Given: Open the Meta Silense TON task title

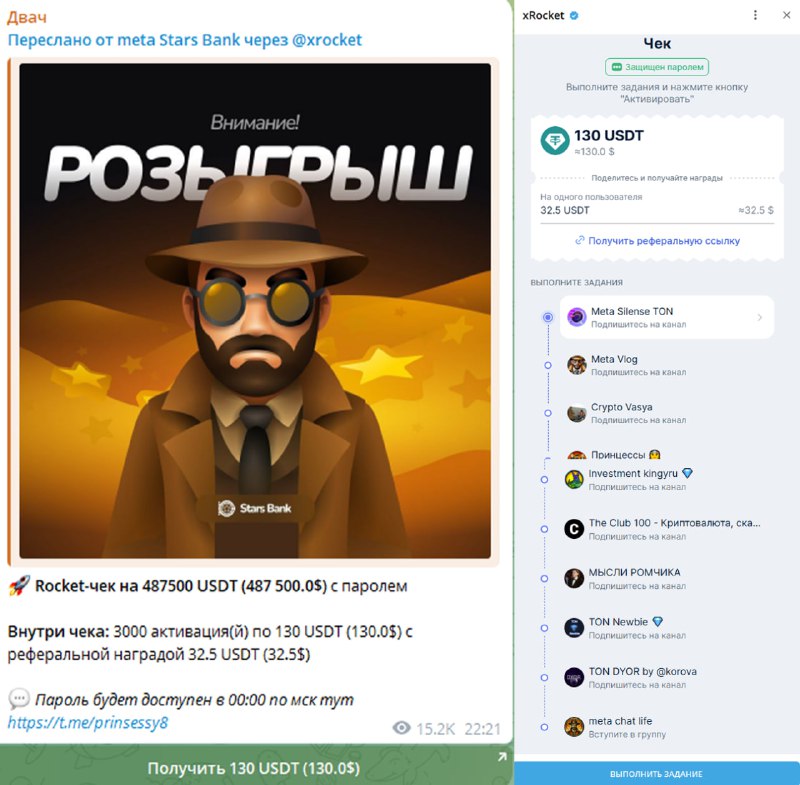Looking at the screenshot, I should click(632, 311).
